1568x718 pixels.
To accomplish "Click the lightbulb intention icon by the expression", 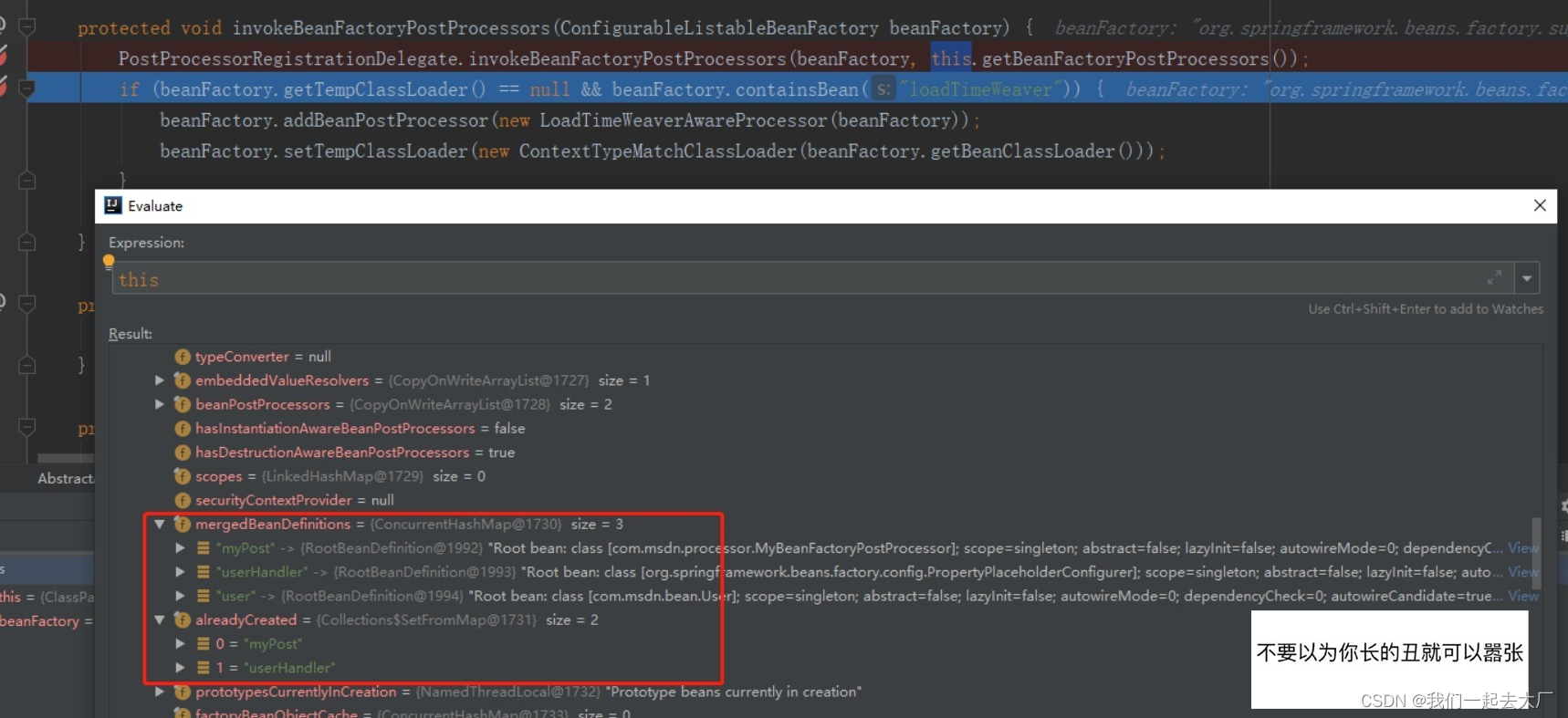I will [109, 262].
